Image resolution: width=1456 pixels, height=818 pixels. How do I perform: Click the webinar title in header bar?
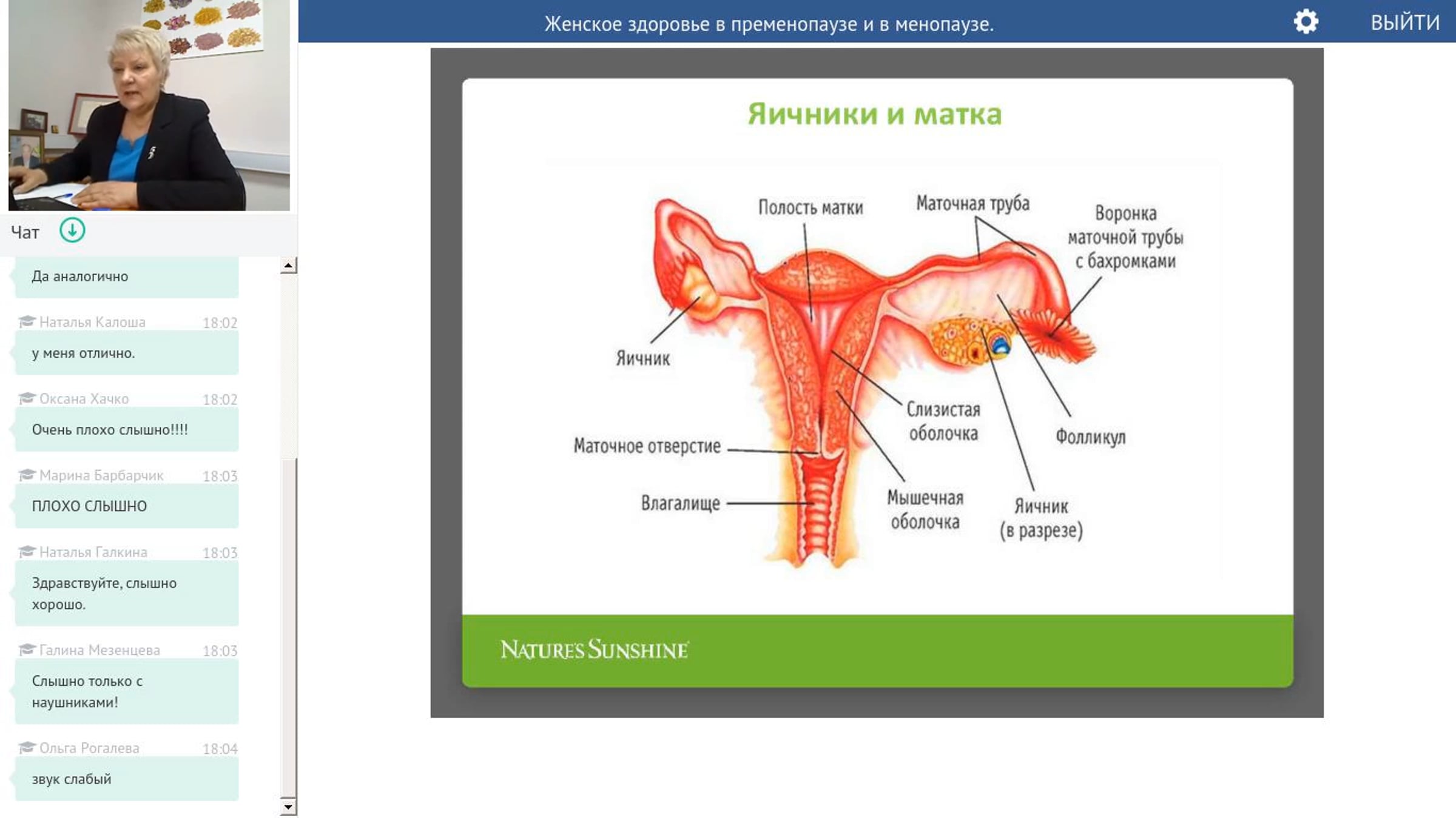769,24
